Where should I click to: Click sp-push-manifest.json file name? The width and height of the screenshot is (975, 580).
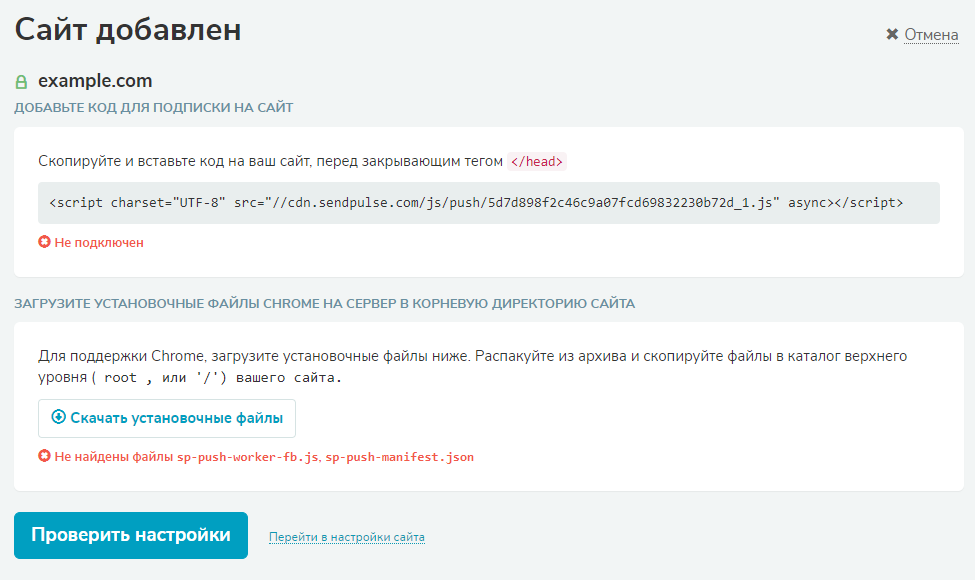(x=399, y=457)
